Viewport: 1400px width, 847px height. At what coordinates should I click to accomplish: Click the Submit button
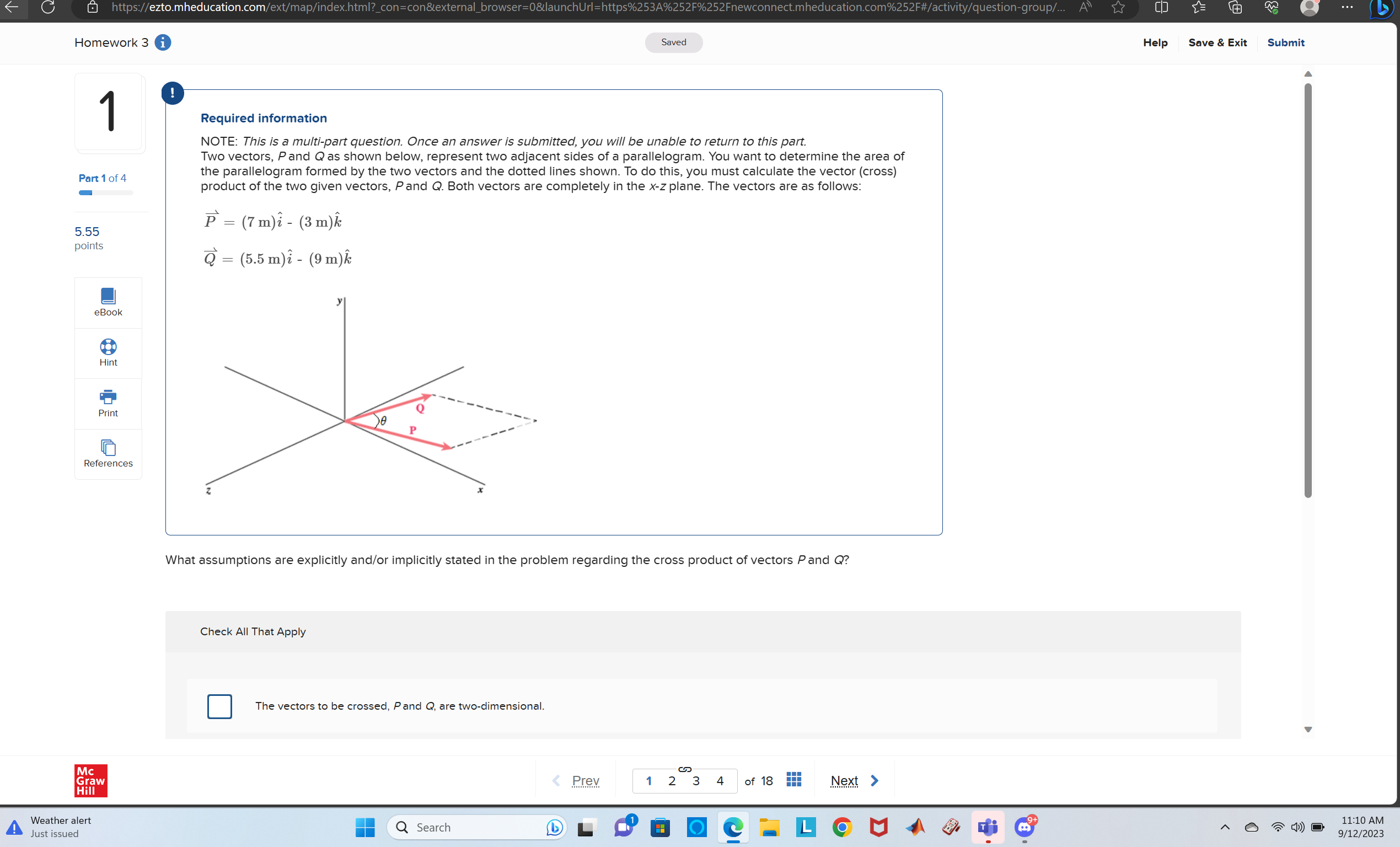(x=1285, y=42)
